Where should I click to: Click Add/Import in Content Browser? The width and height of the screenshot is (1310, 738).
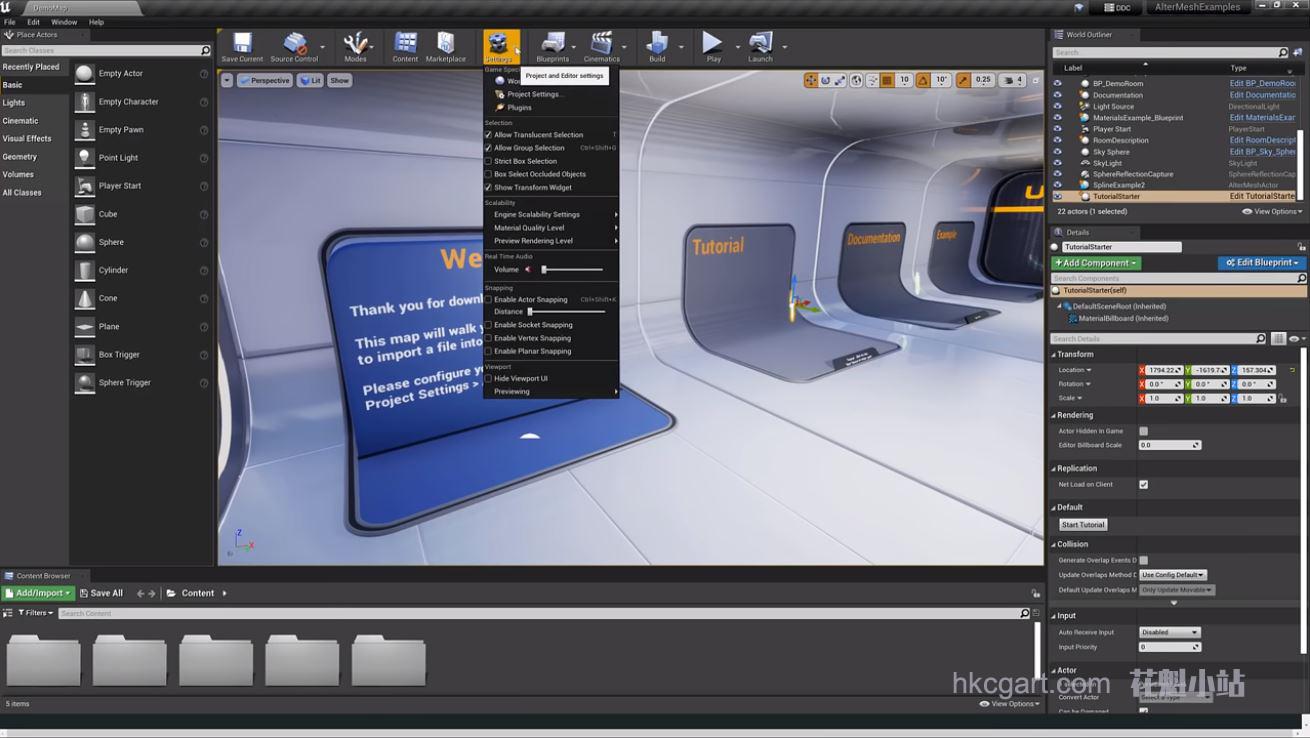38,593
